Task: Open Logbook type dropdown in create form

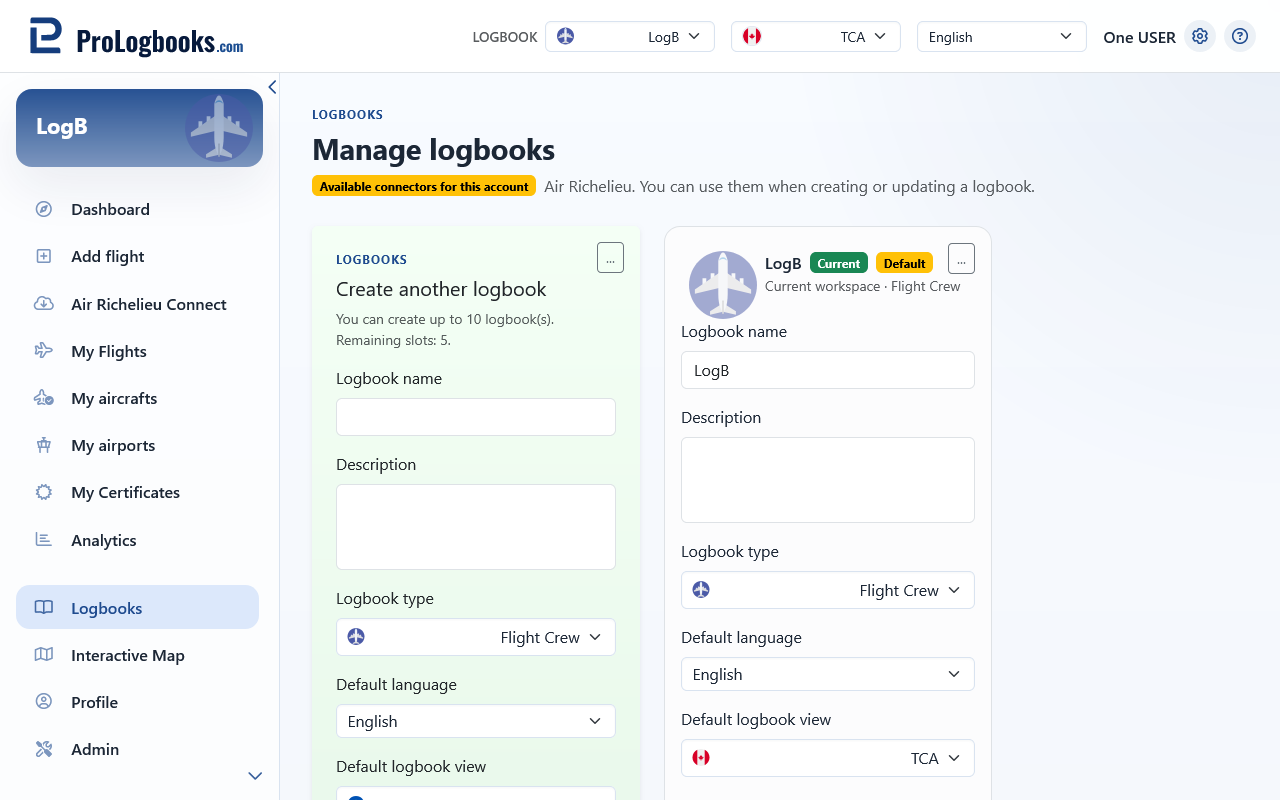Action: [476, 637]
